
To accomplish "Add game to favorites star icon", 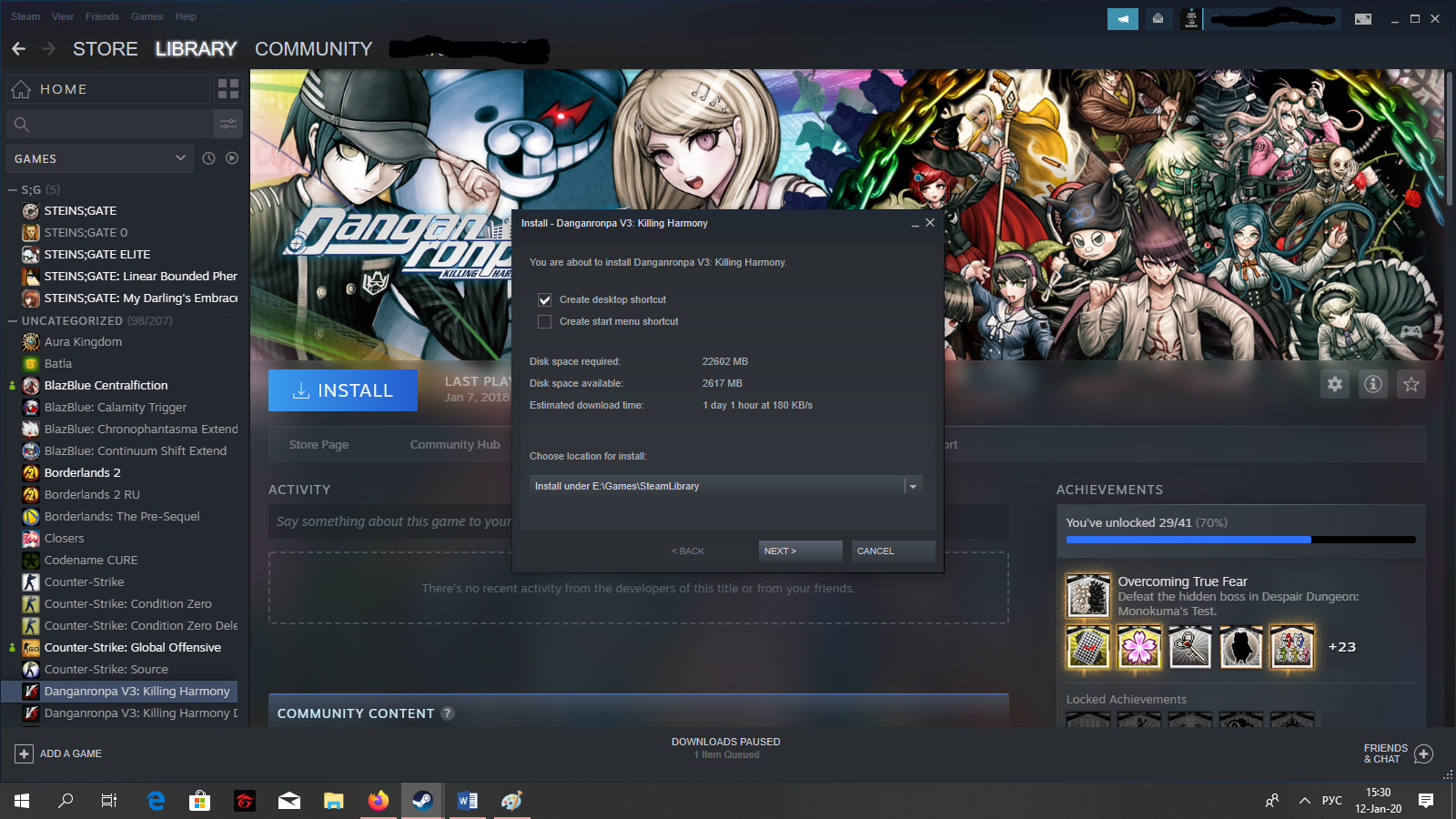I will pyautogui.click(x=1410, y=384).
